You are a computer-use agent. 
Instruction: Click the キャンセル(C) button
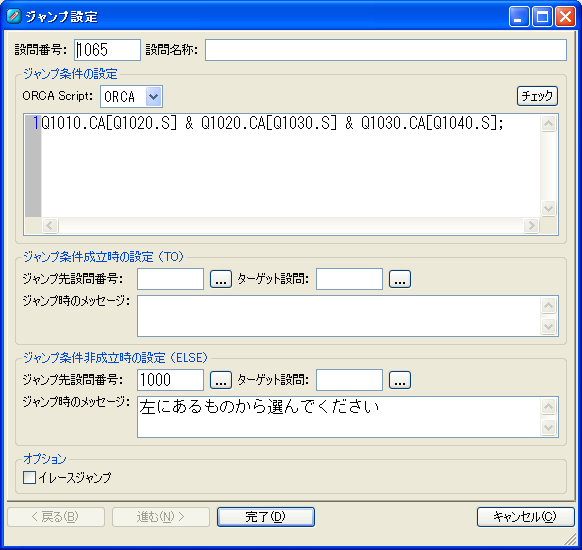tap(525, 517)
